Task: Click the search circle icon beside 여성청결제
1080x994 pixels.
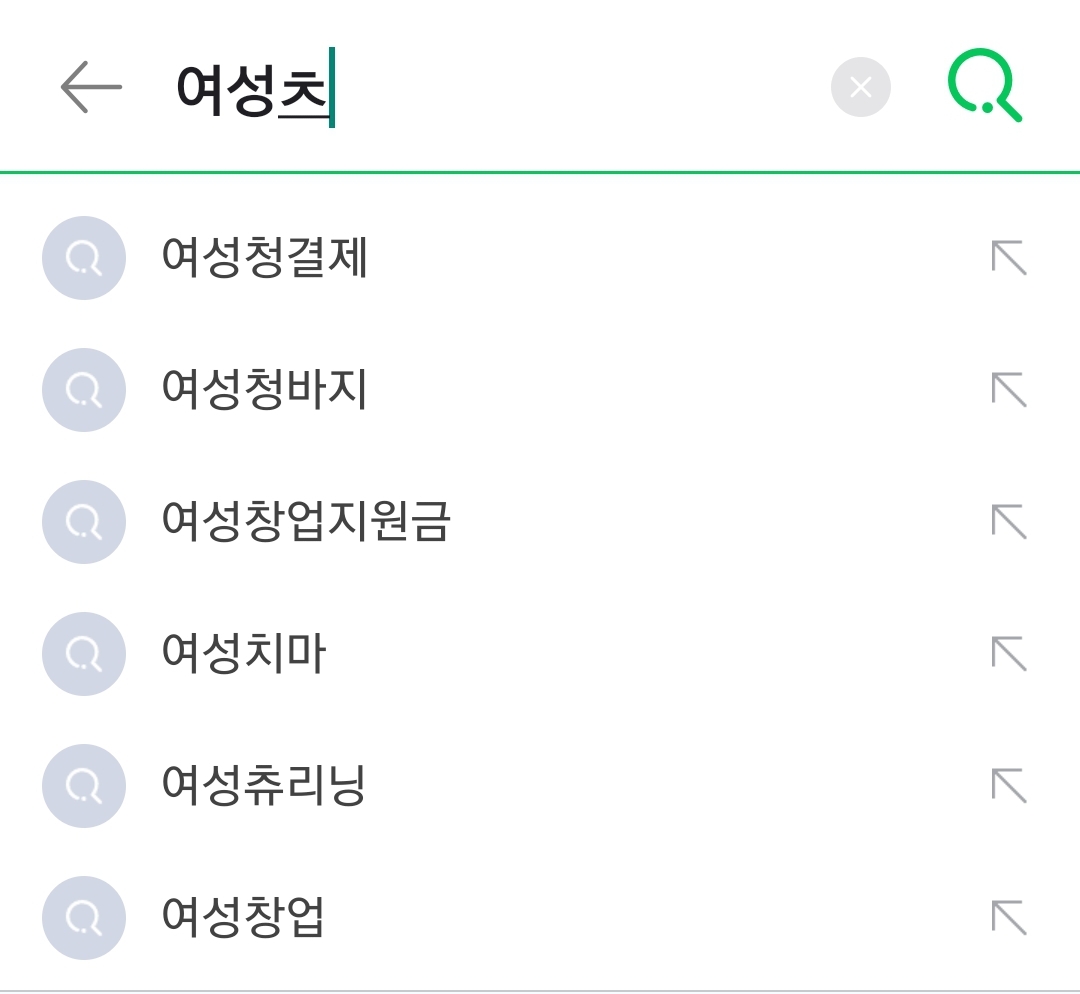Action: click(x=84, y=258)
